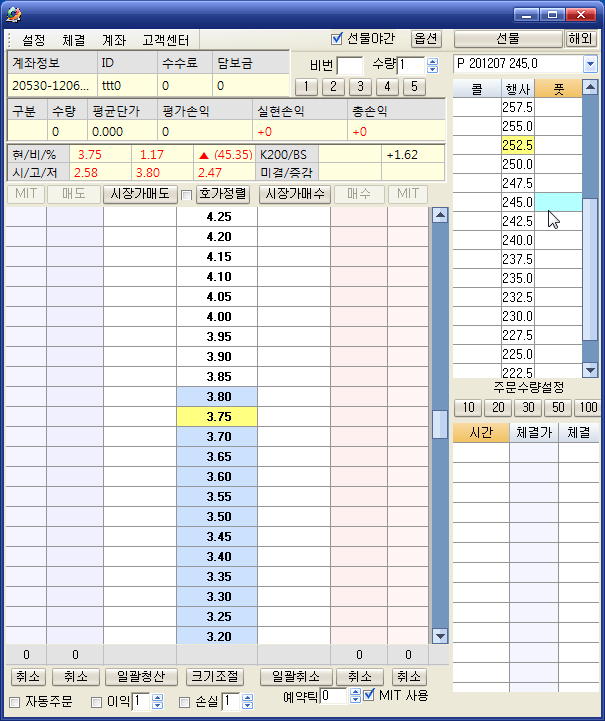Click the 시장가매수 button

pos(295,194)
